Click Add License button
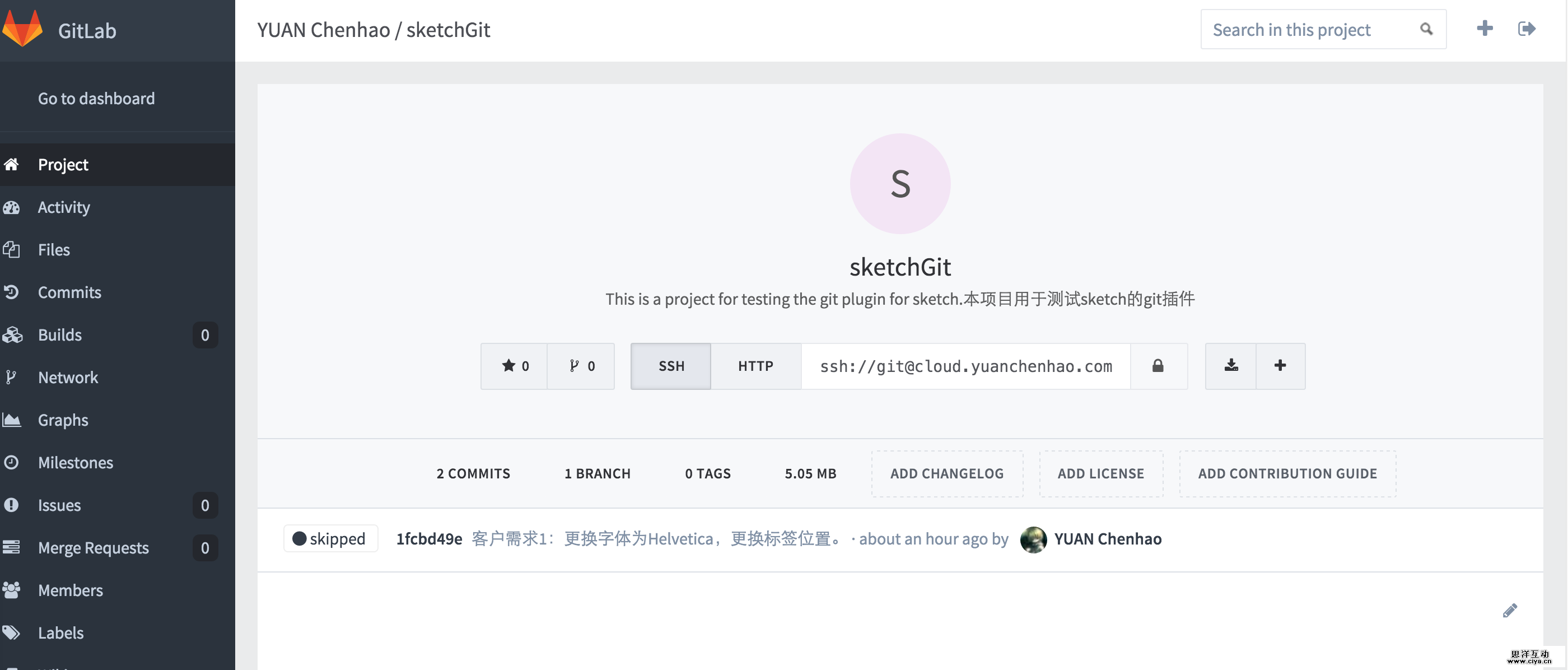Viewport: 1568px width, 670px height. (1100, 474)
